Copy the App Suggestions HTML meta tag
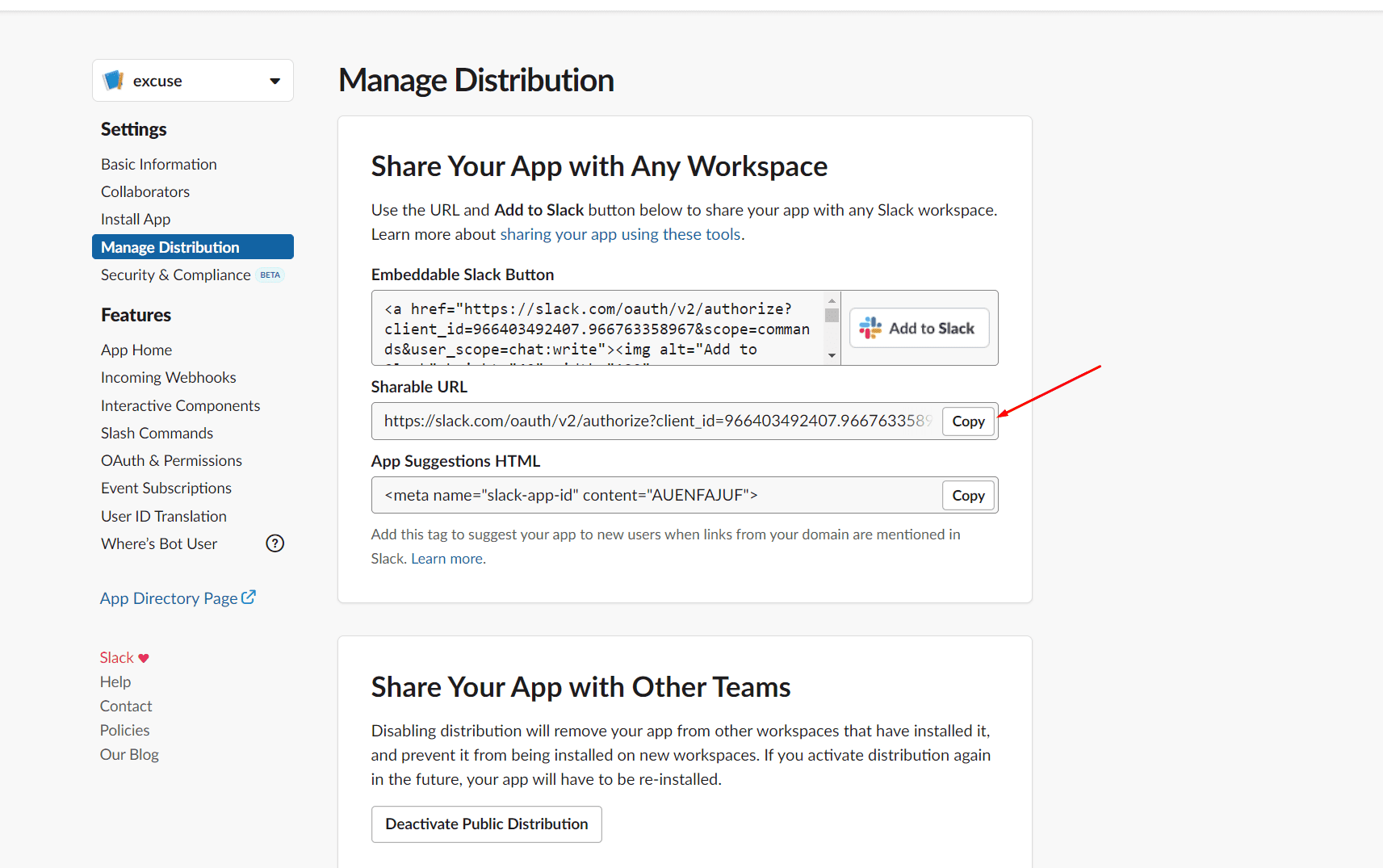 coord(968,496)
